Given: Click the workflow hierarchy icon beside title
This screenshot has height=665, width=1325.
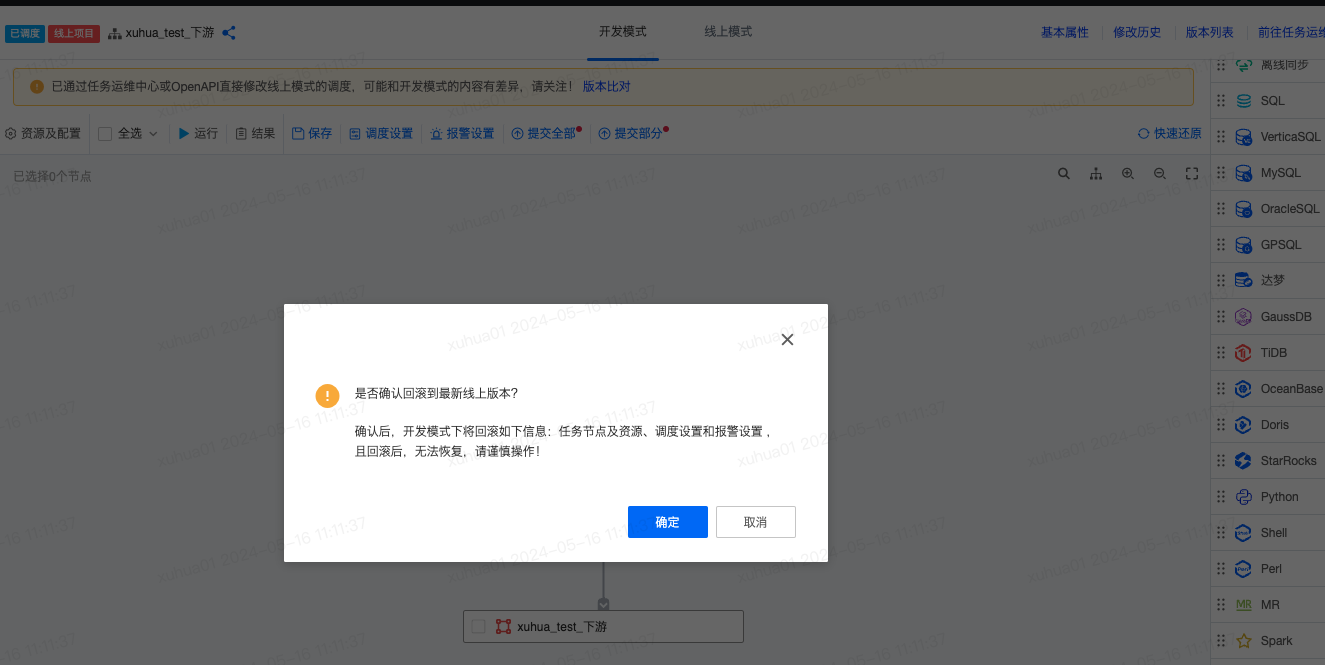Looking at the screenshot, I should pyautogui.click(x=114, y=34).
